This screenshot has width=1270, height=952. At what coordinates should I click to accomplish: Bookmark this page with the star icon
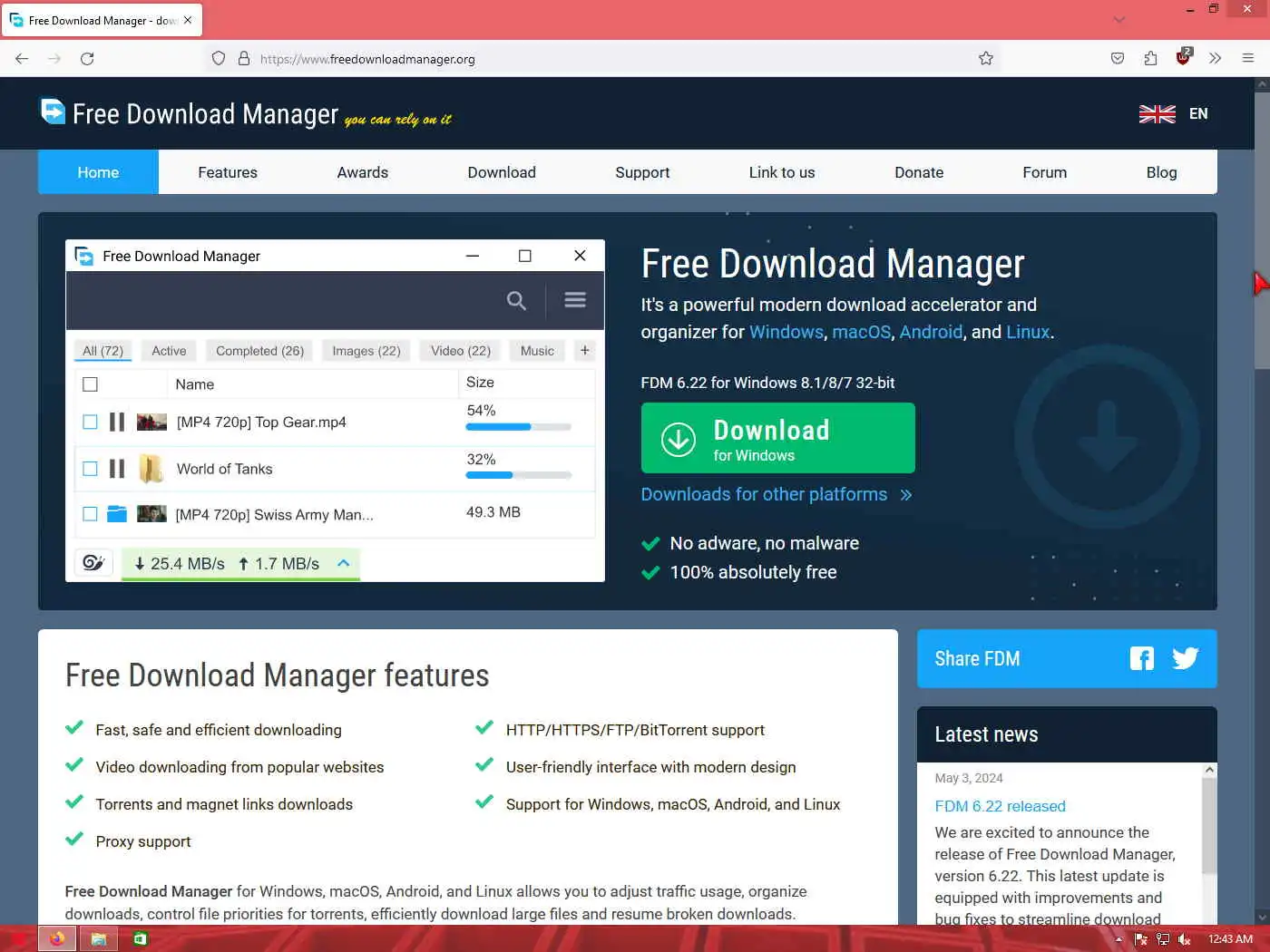(x=986, y=58)
